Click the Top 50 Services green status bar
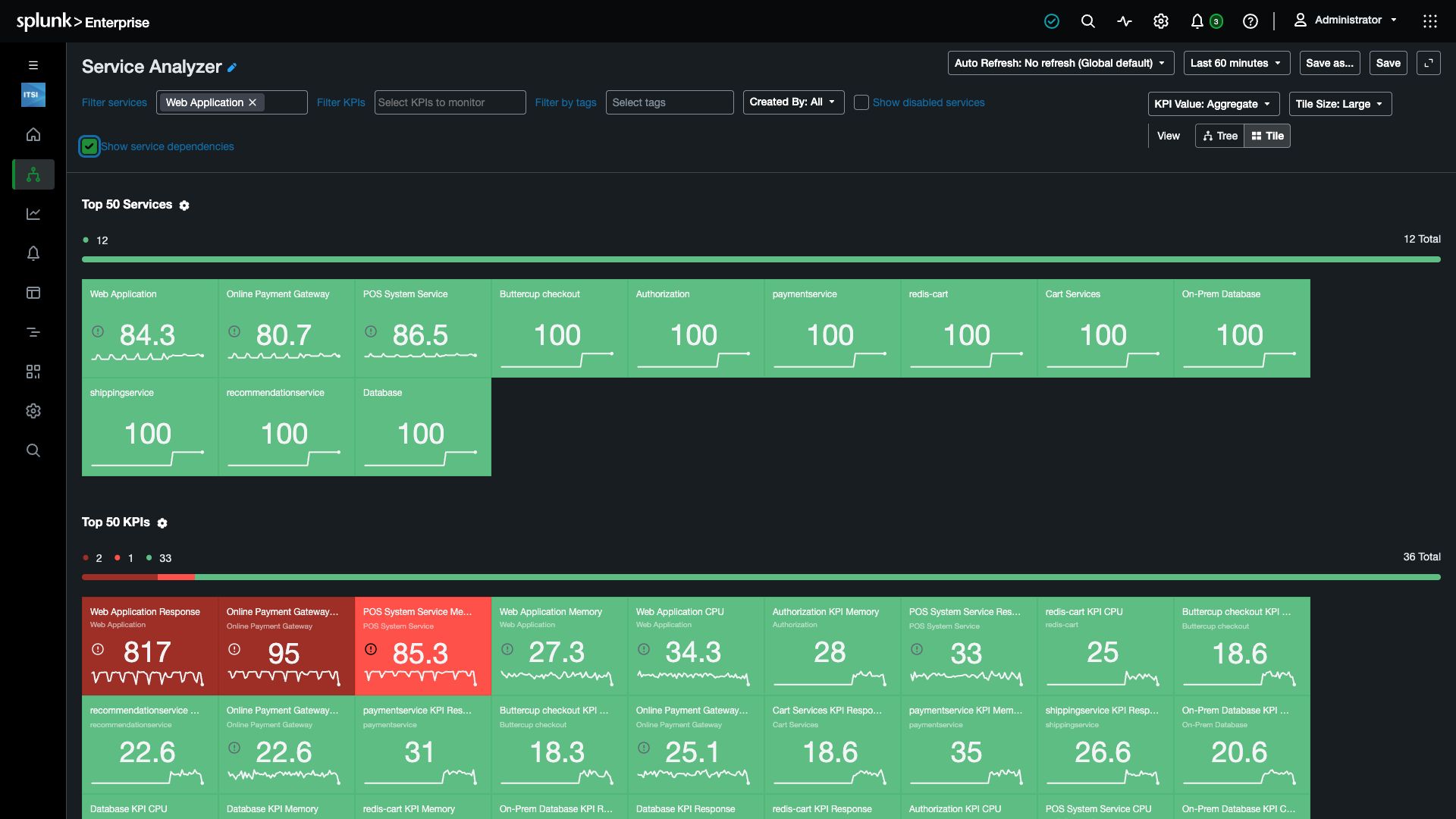Image resolution: width=1456 pixels, height=819 pixels. pos(761,259)
